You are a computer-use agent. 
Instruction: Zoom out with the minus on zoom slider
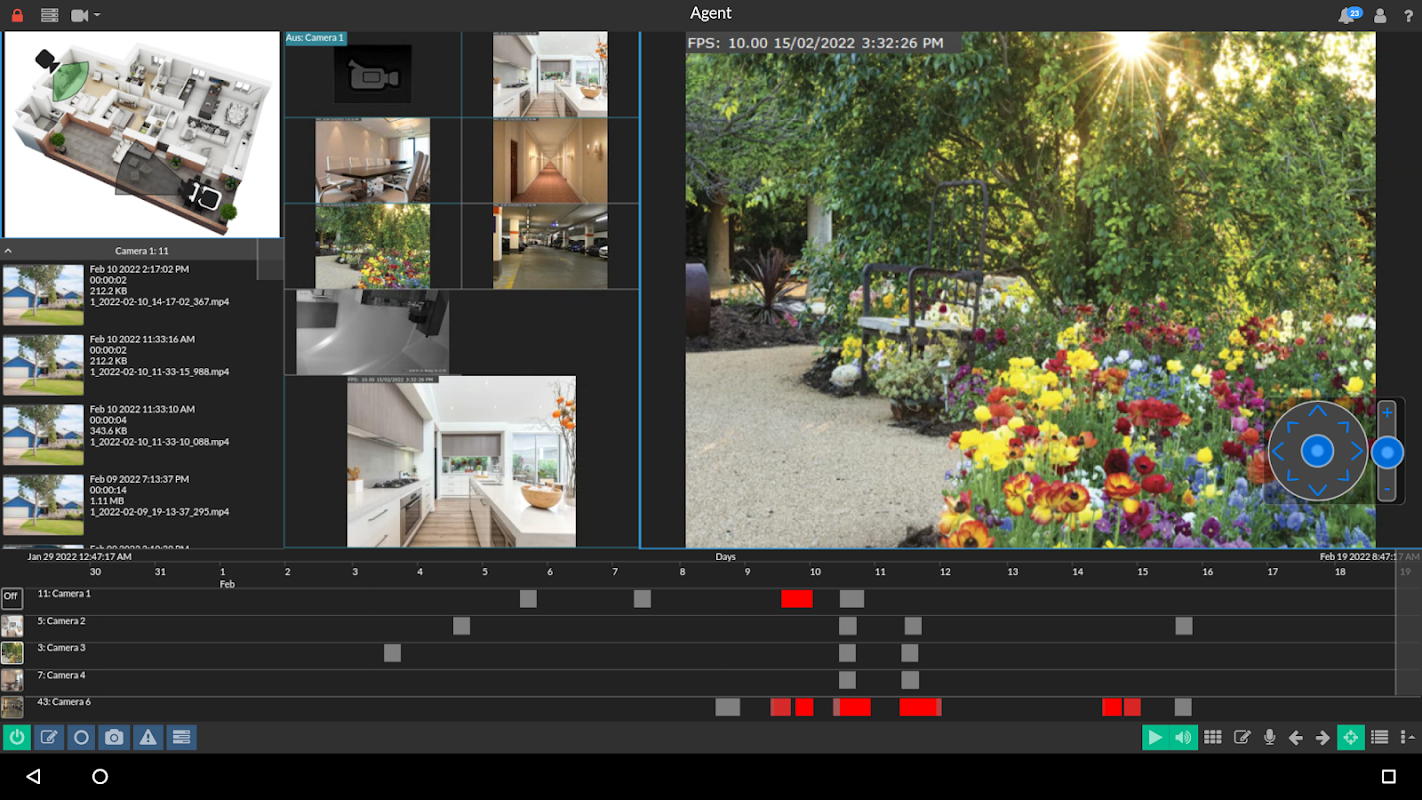pos(1387,490)
